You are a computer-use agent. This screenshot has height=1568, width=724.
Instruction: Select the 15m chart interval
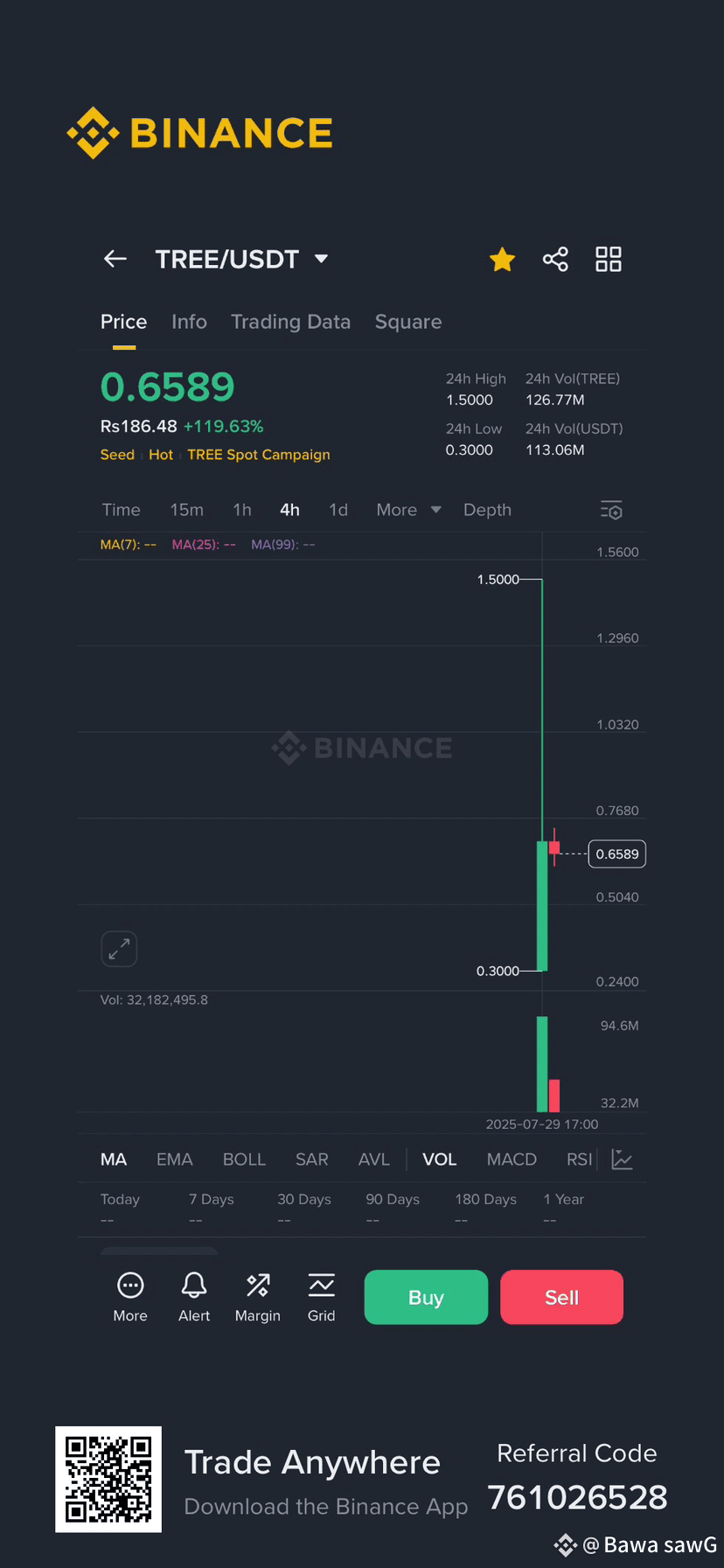tap(186, 510)
